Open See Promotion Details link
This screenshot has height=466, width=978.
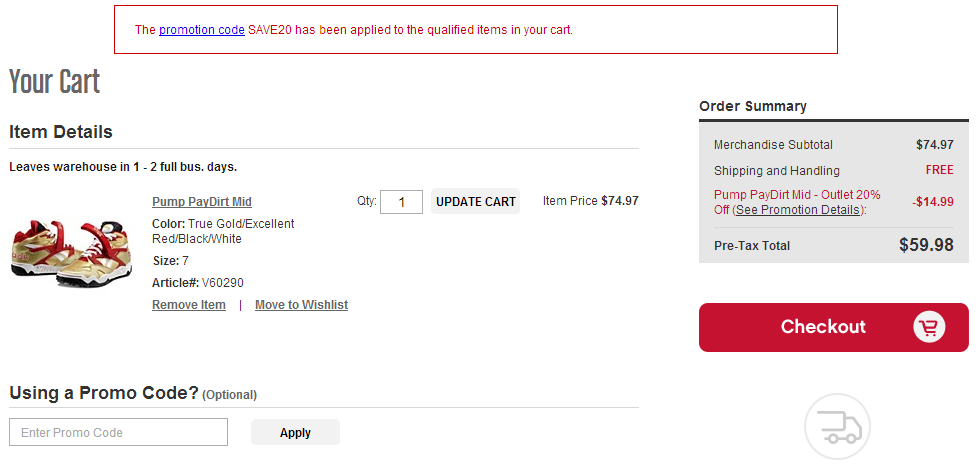coord(798,210)
